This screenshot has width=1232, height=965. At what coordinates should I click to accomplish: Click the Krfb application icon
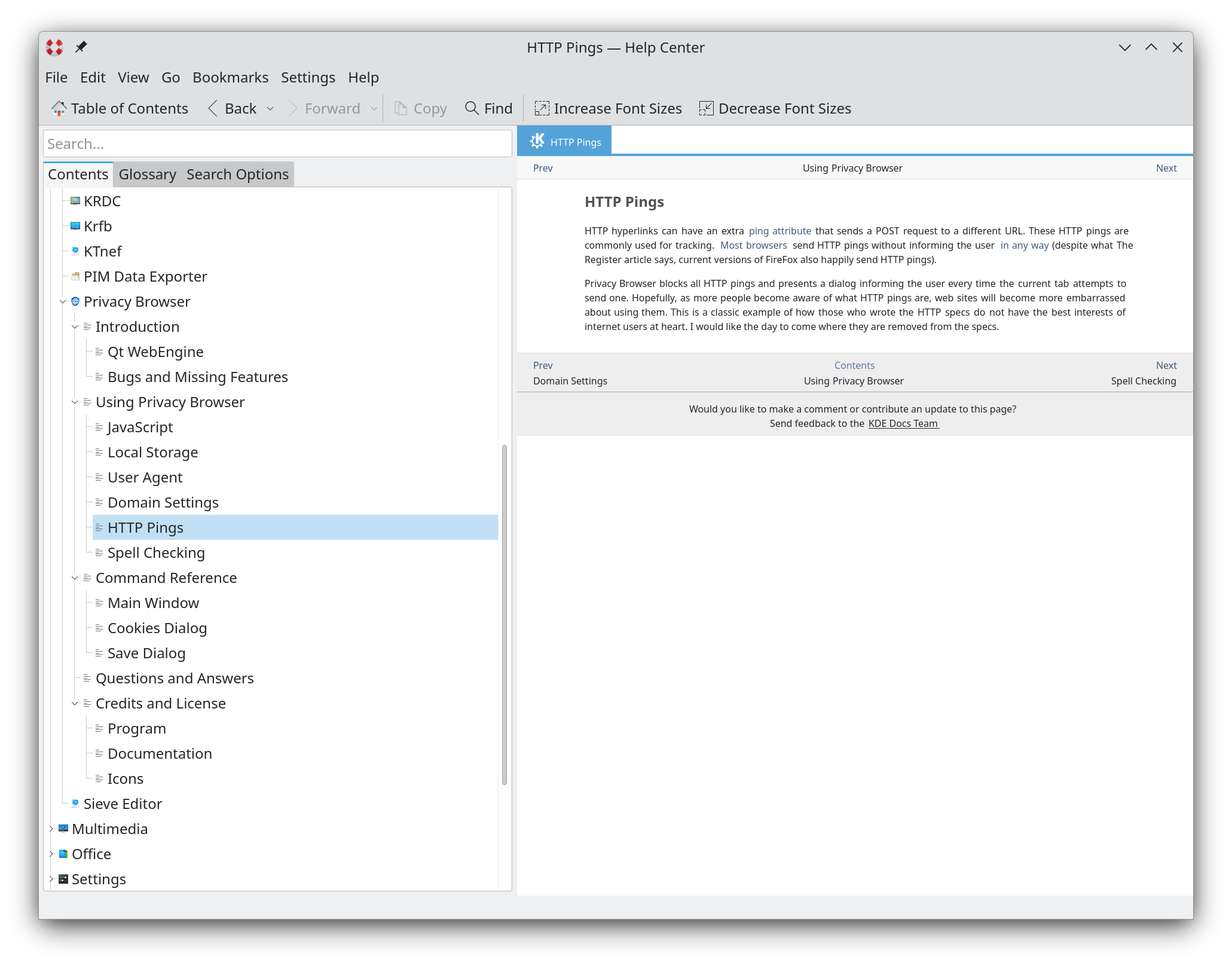(75, 226)
